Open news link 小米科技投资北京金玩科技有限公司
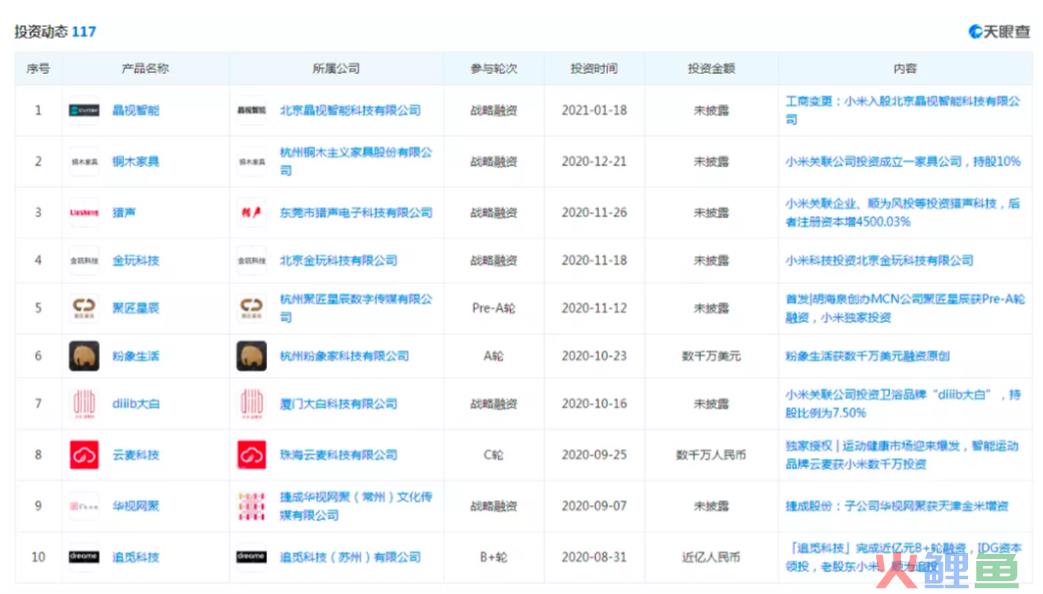Image resolution: width=1043 pixels, height=594 pixels. point(879,261)
